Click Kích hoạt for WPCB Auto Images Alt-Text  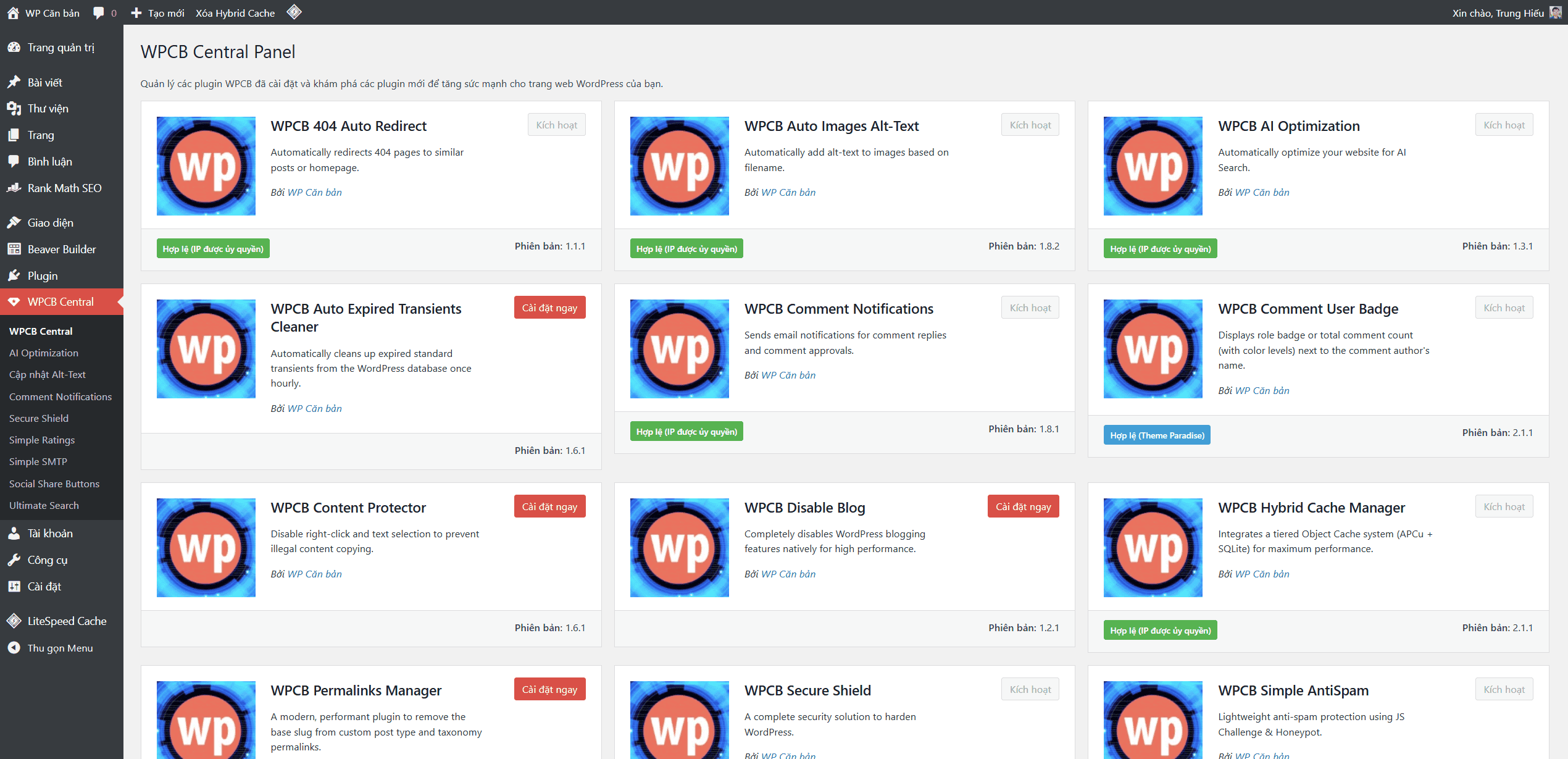pyautogui.click(x=1030, y=125)
